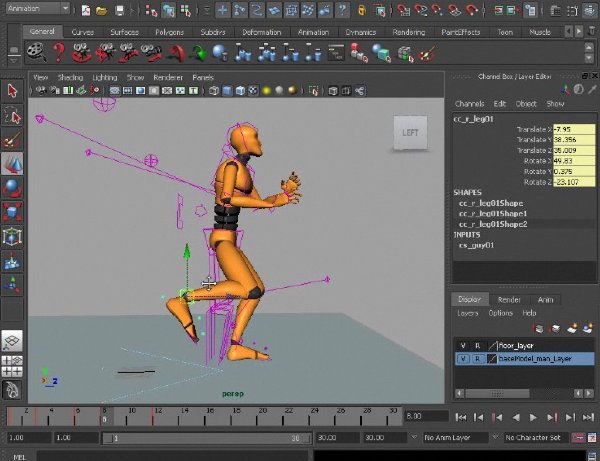600x461 pixels.
Task: Play the animation backward
Action: pos(516,417)
